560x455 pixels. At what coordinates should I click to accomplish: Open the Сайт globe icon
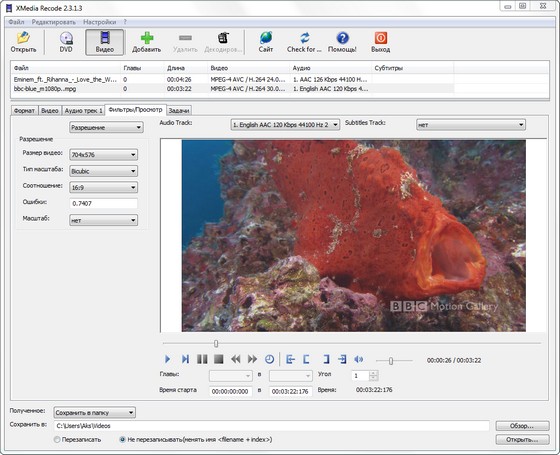point(266,38)
